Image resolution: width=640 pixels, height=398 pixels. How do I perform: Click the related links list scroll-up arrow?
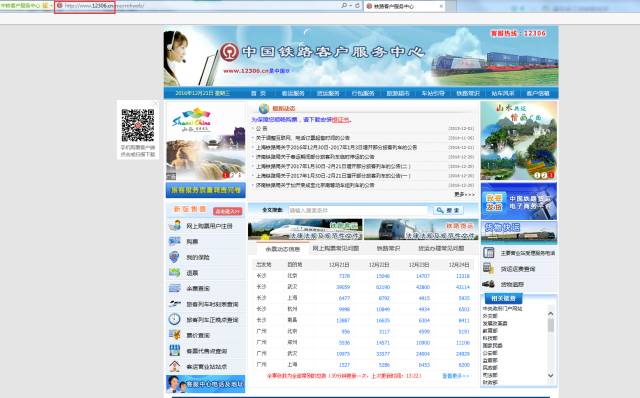coord(550,314)
